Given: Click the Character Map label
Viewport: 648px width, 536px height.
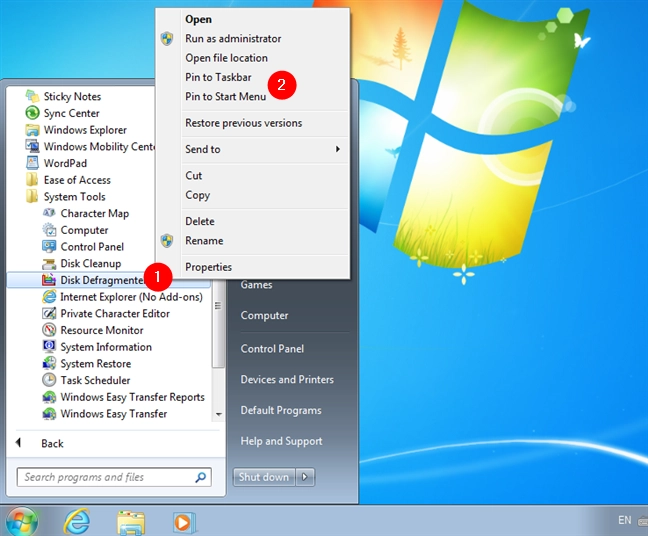Looking at the screenshot, I should coord(95,213).
